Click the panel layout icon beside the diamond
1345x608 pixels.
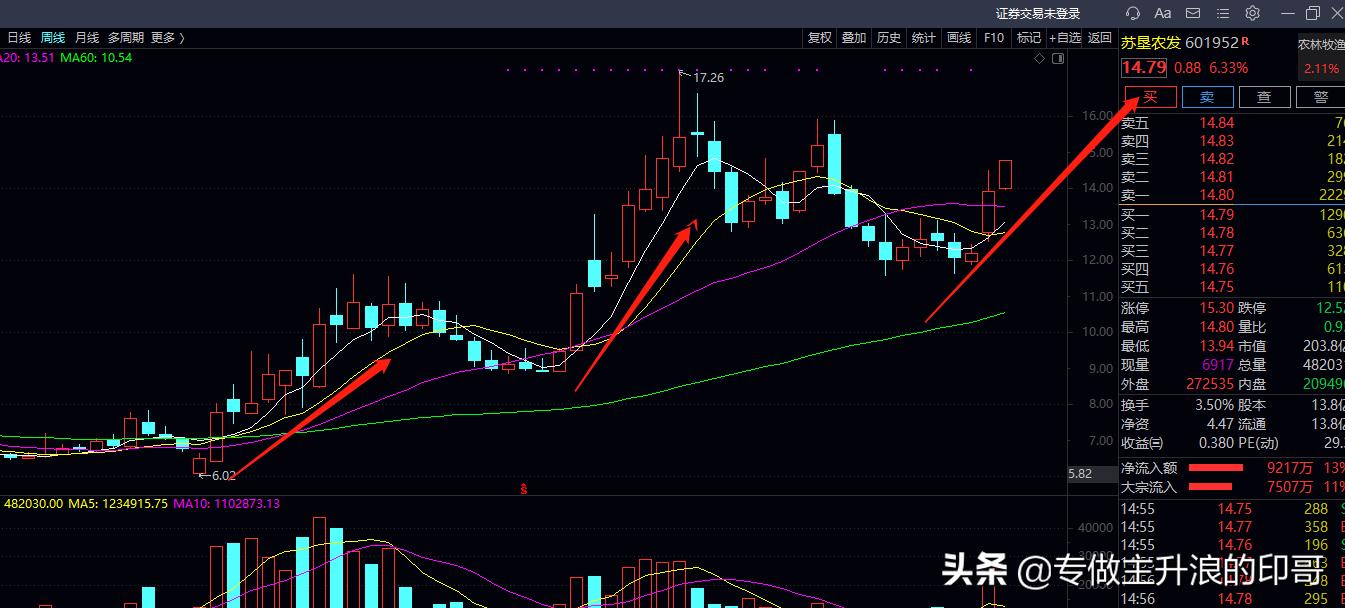pyautogui.click(x=1058, y=58)
